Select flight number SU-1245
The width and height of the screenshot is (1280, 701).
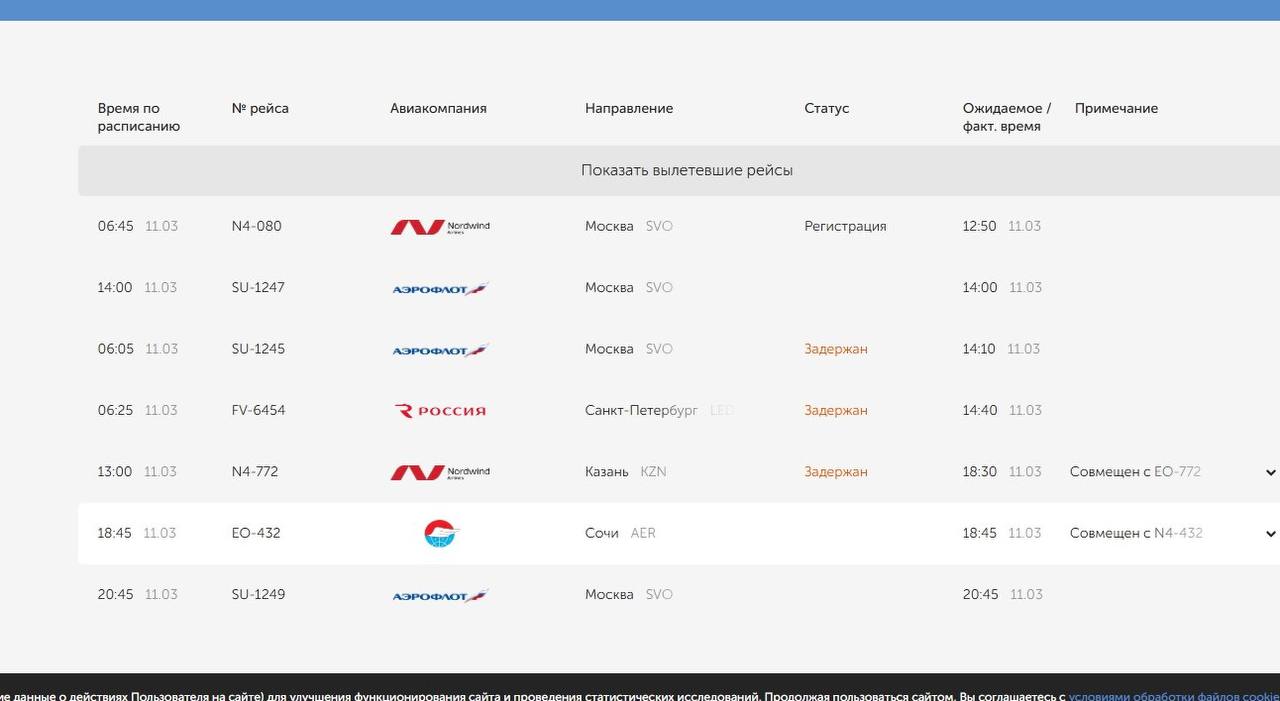258,349
